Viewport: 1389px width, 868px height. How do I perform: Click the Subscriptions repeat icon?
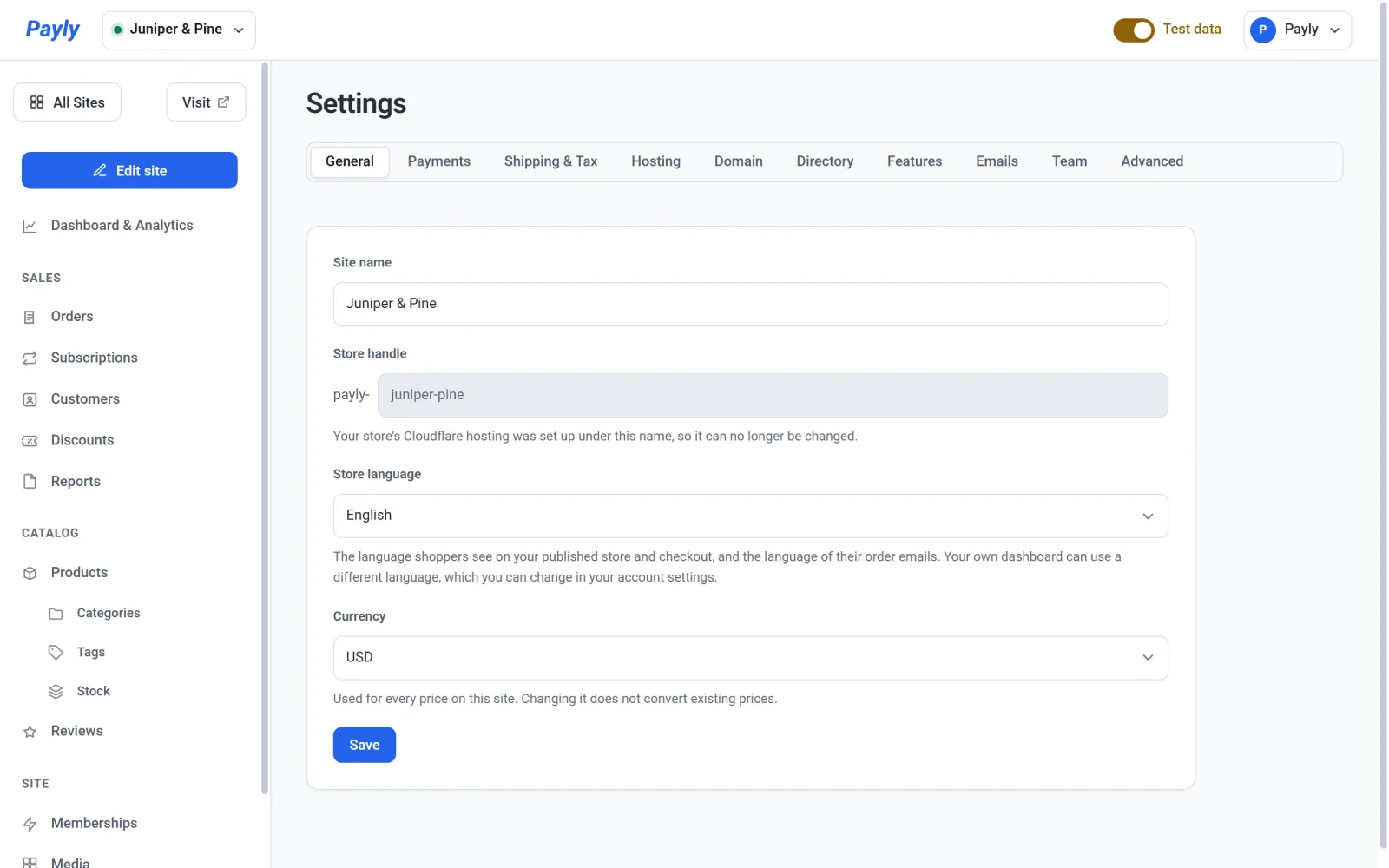coord(30,358)
